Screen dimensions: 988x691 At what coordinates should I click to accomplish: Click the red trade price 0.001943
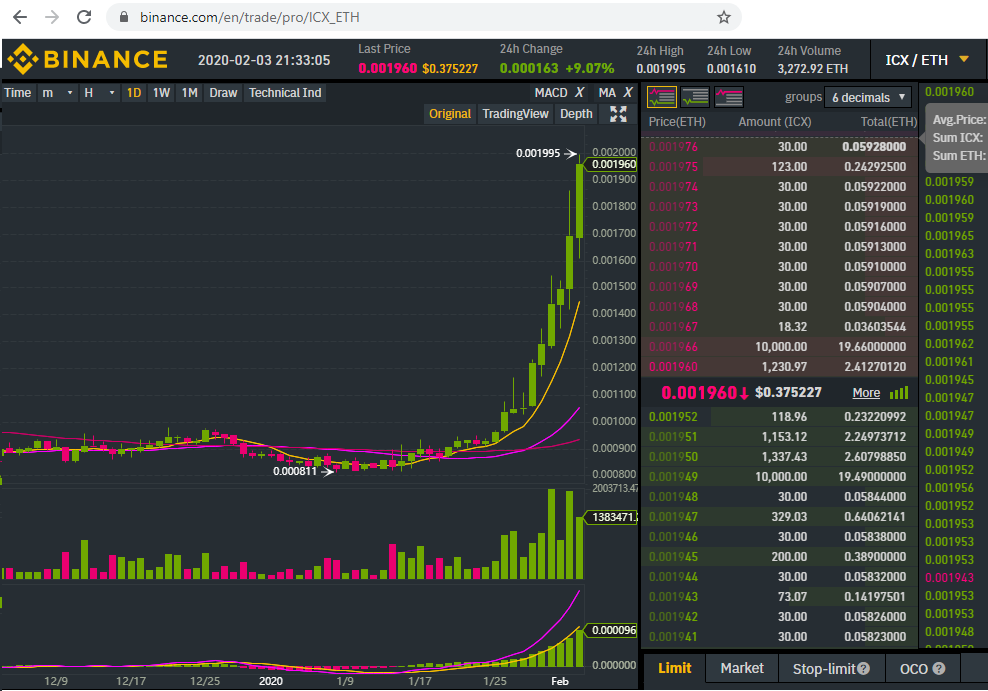coord(949,578)
